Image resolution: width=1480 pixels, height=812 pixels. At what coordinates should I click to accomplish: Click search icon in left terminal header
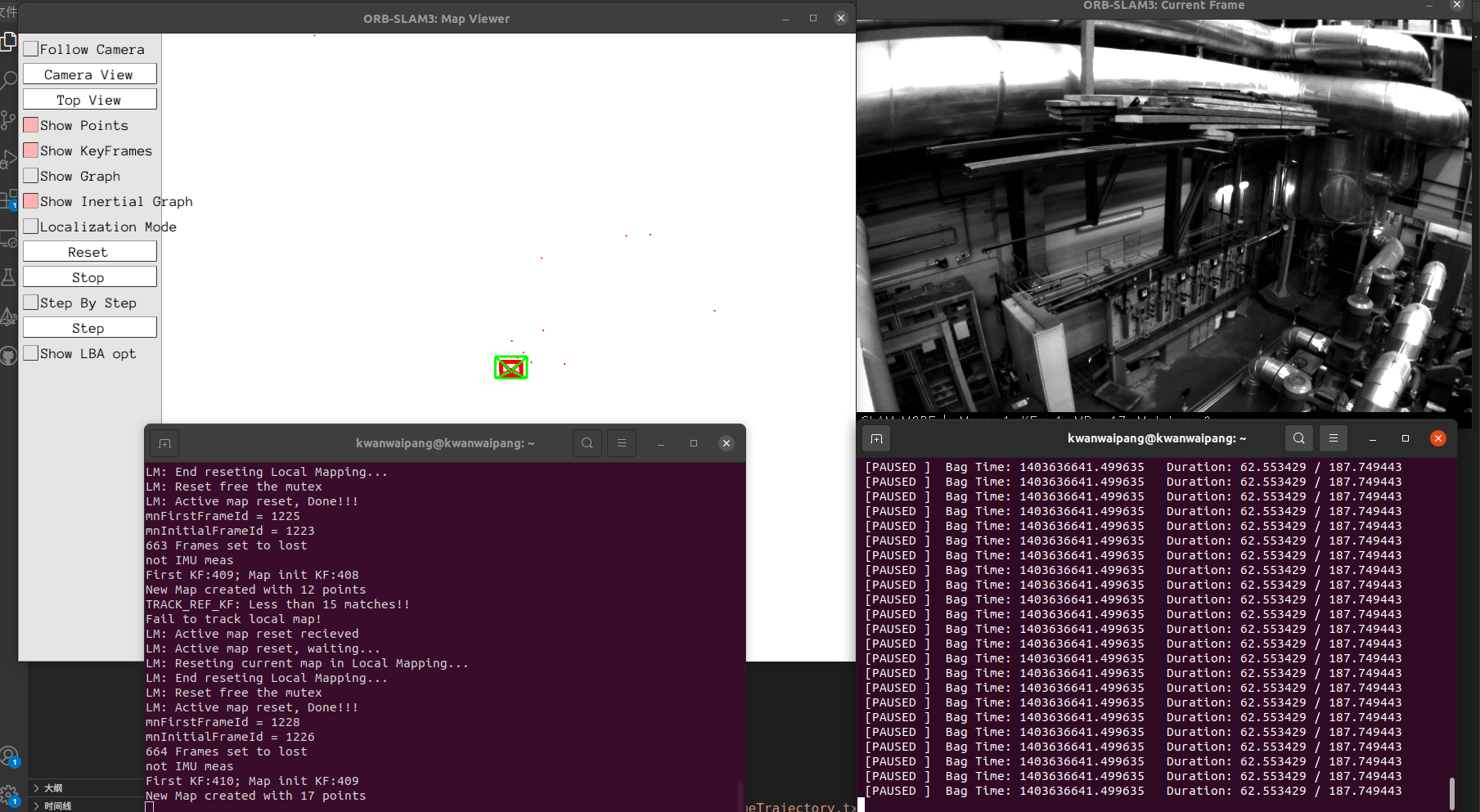pos(587,443)
